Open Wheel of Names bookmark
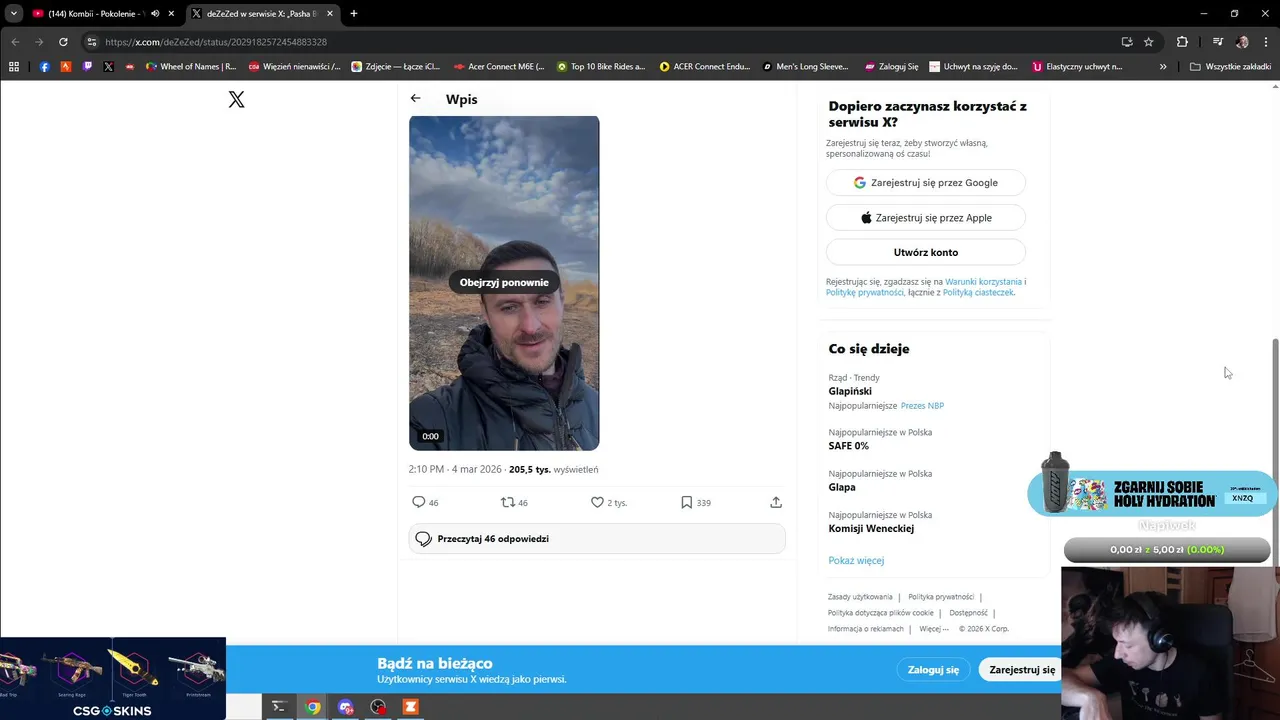This screenshot has width=1280, height=720. tap(191, 67)
